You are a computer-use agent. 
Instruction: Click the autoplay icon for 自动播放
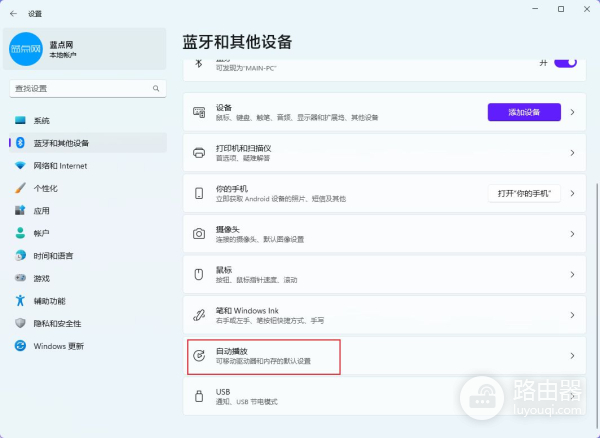(x=199, y=356)
